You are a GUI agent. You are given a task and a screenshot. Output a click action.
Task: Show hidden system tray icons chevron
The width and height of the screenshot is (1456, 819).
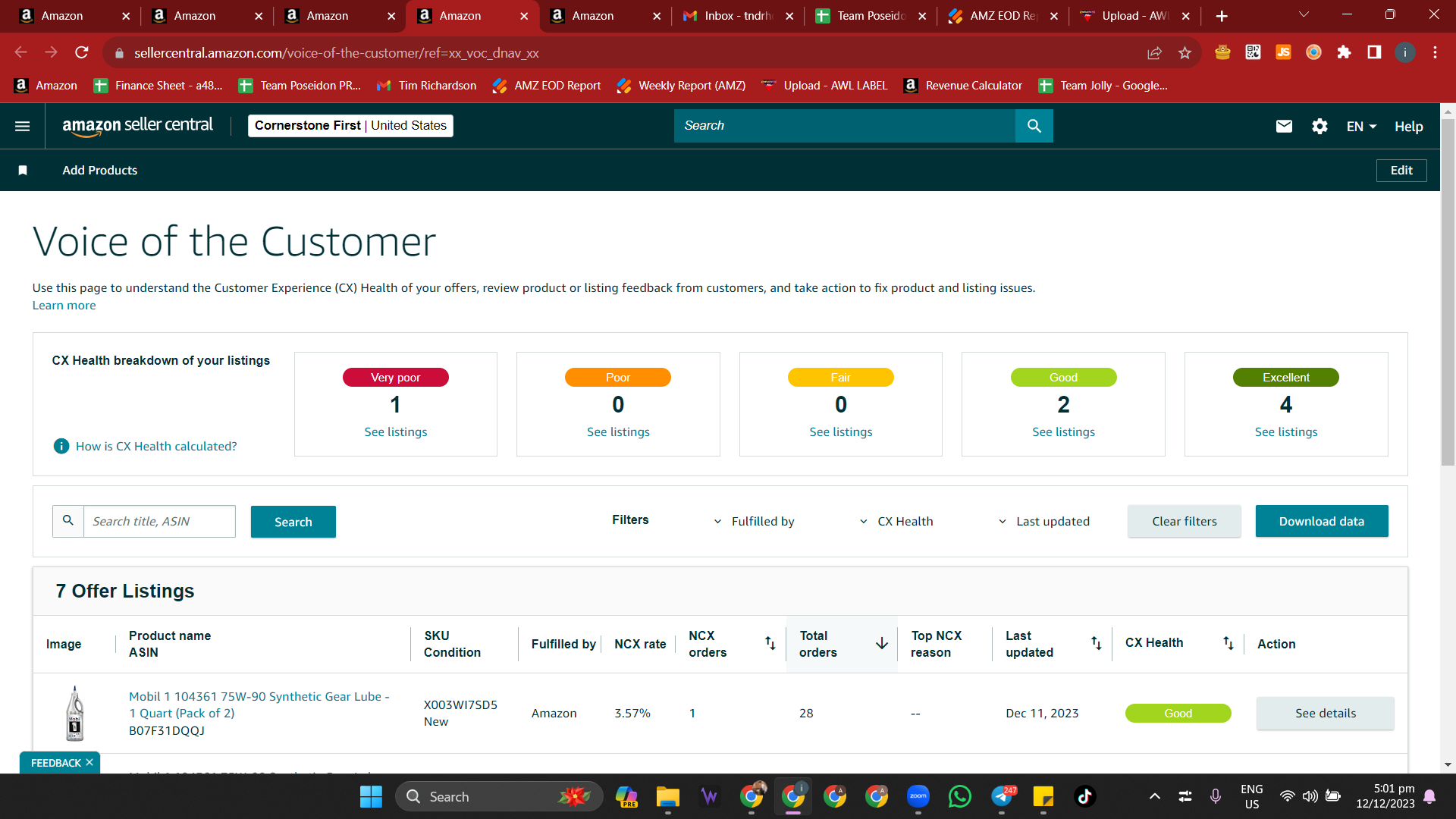(1154, 796)
